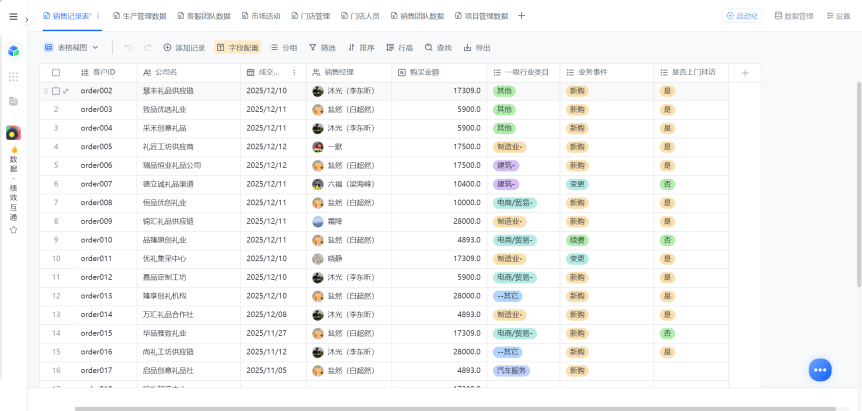Click avatar of 晓静 in order011 row
862x411 pixels.
pos(317,259)
